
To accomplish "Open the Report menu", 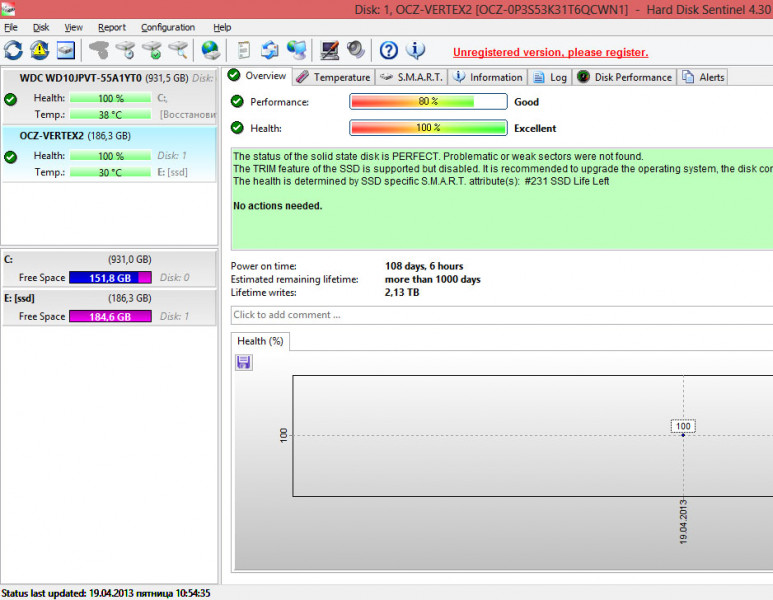I will point(112,28).
